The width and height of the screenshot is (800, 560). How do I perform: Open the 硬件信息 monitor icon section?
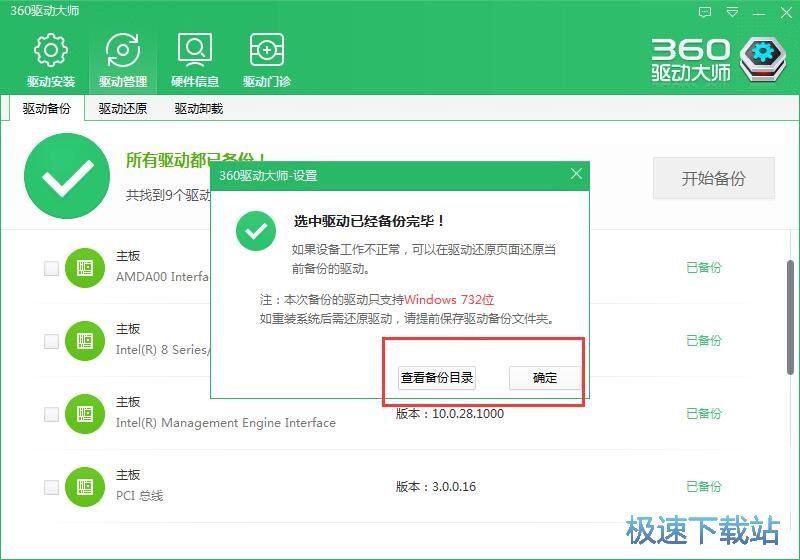tap(194, 60)
